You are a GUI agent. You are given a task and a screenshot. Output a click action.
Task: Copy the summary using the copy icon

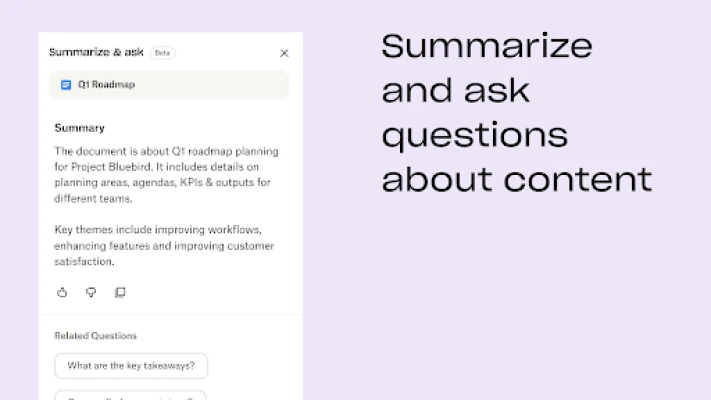[120, 293]
